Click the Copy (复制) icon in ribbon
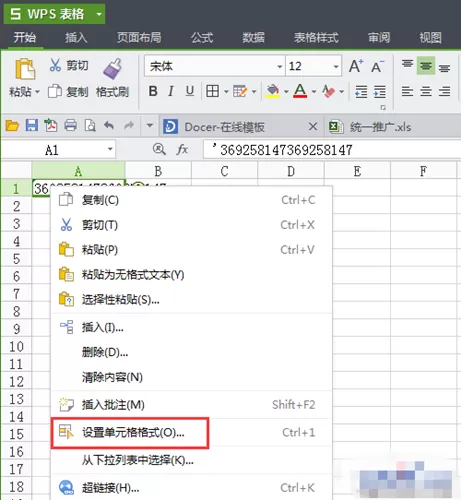The image size is (461, 500). tap(55, 91)
